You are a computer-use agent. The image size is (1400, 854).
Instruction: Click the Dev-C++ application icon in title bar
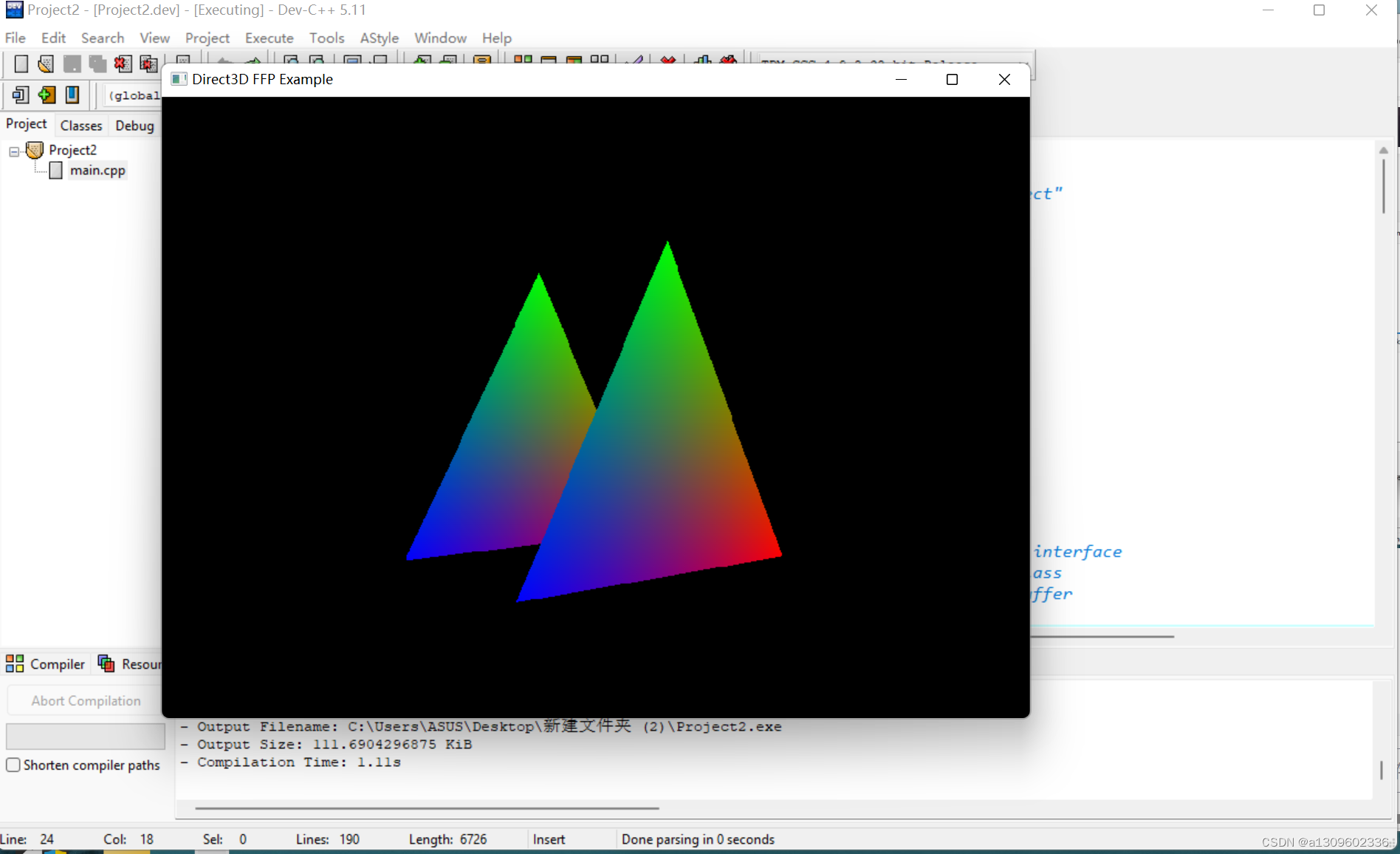pyautogui.click(x=14, y=10)
